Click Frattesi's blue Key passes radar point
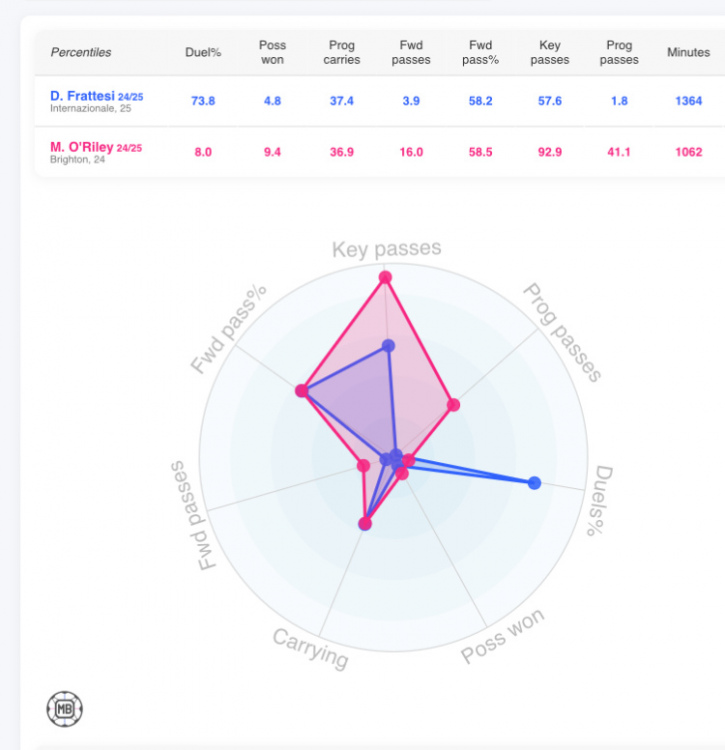The width and height of the screenshot is (725, 750). pos(388,345)
